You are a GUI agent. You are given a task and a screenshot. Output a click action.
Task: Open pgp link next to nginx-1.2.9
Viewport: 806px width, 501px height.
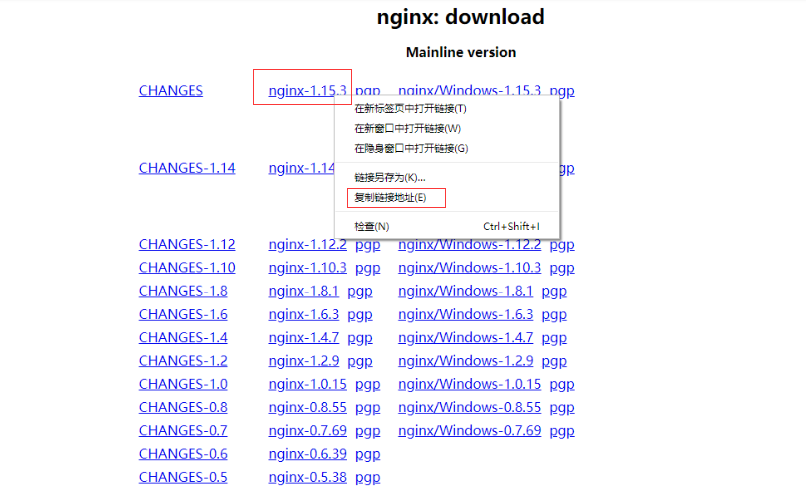tap(360, 362)
